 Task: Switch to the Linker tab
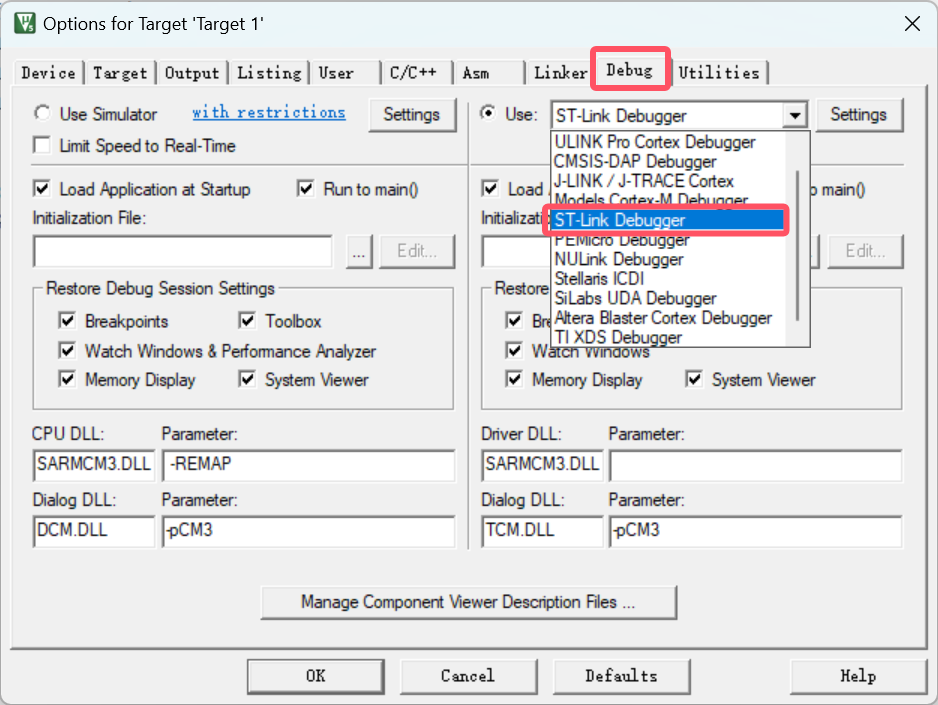pos(560,73)
